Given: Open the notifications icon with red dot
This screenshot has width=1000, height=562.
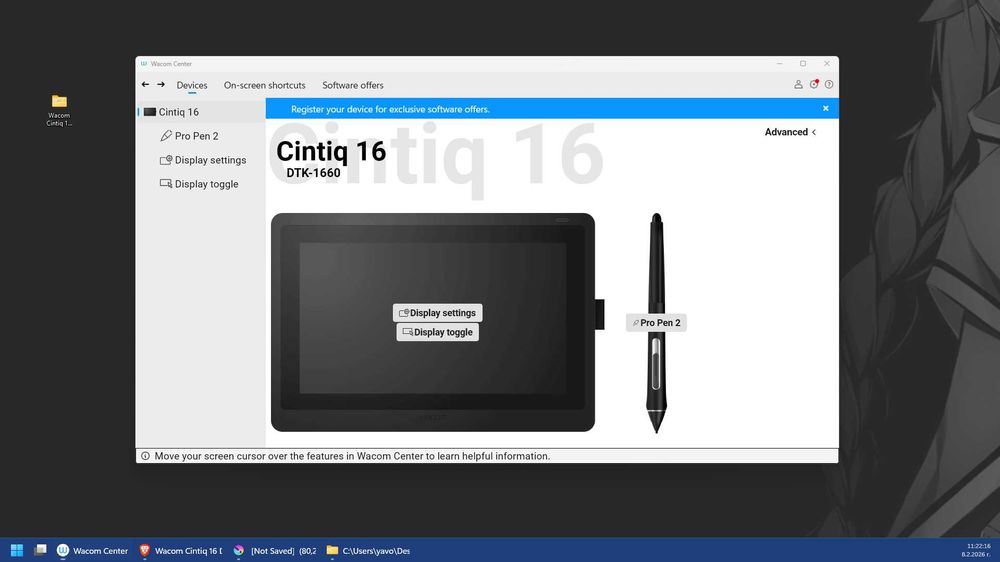Looking at the screenshot, I should [x=814, y=84].
